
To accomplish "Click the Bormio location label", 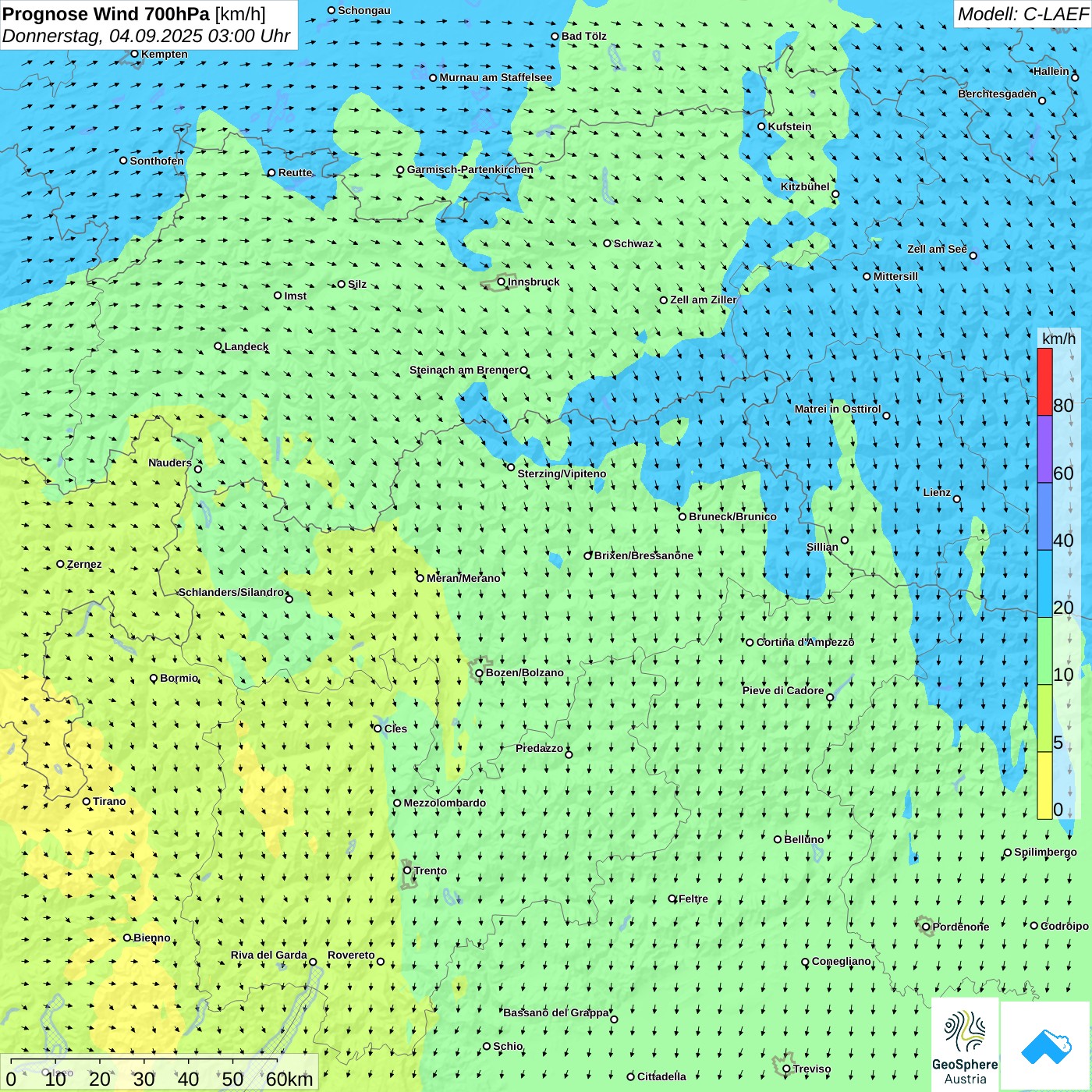I will tap(179, 678).
